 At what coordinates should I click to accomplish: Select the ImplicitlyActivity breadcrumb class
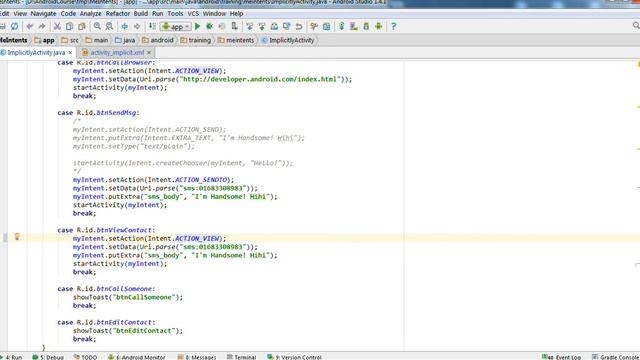(288, 40)
